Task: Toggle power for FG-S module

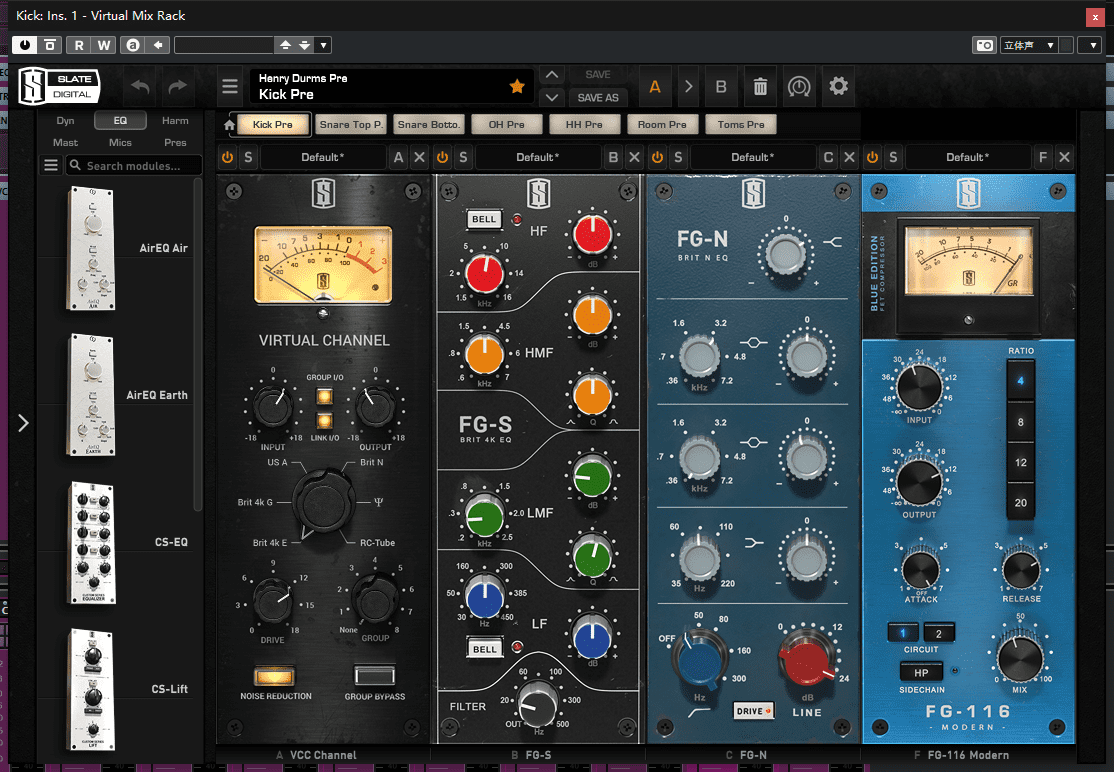Action: [x=443, y=158]
